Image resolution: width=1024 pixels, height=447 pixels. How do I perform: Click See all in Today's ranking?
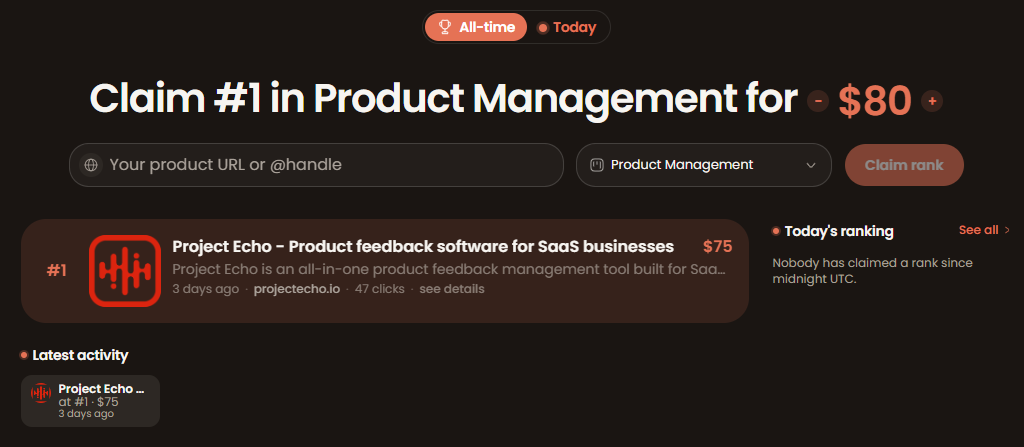978,230
